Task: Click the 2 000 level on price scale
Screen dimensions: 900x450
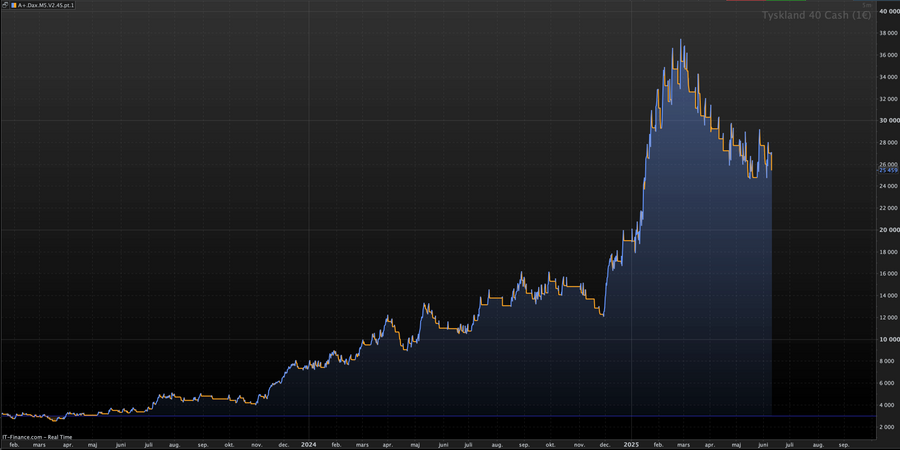Action: click(x=890, y=428)
